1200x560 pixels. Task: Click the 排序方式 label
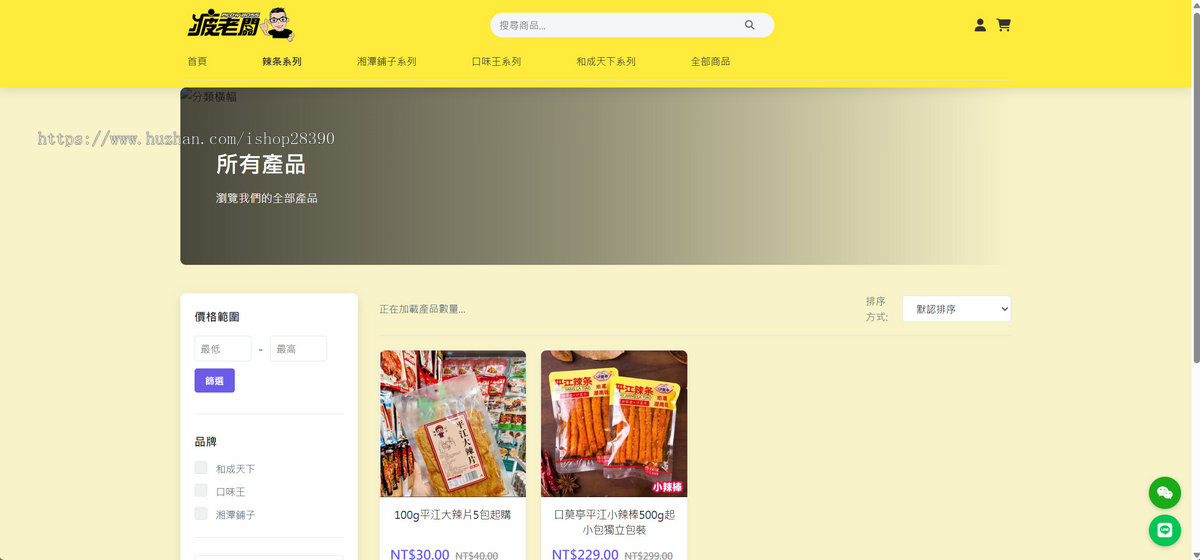coord(877,309)
